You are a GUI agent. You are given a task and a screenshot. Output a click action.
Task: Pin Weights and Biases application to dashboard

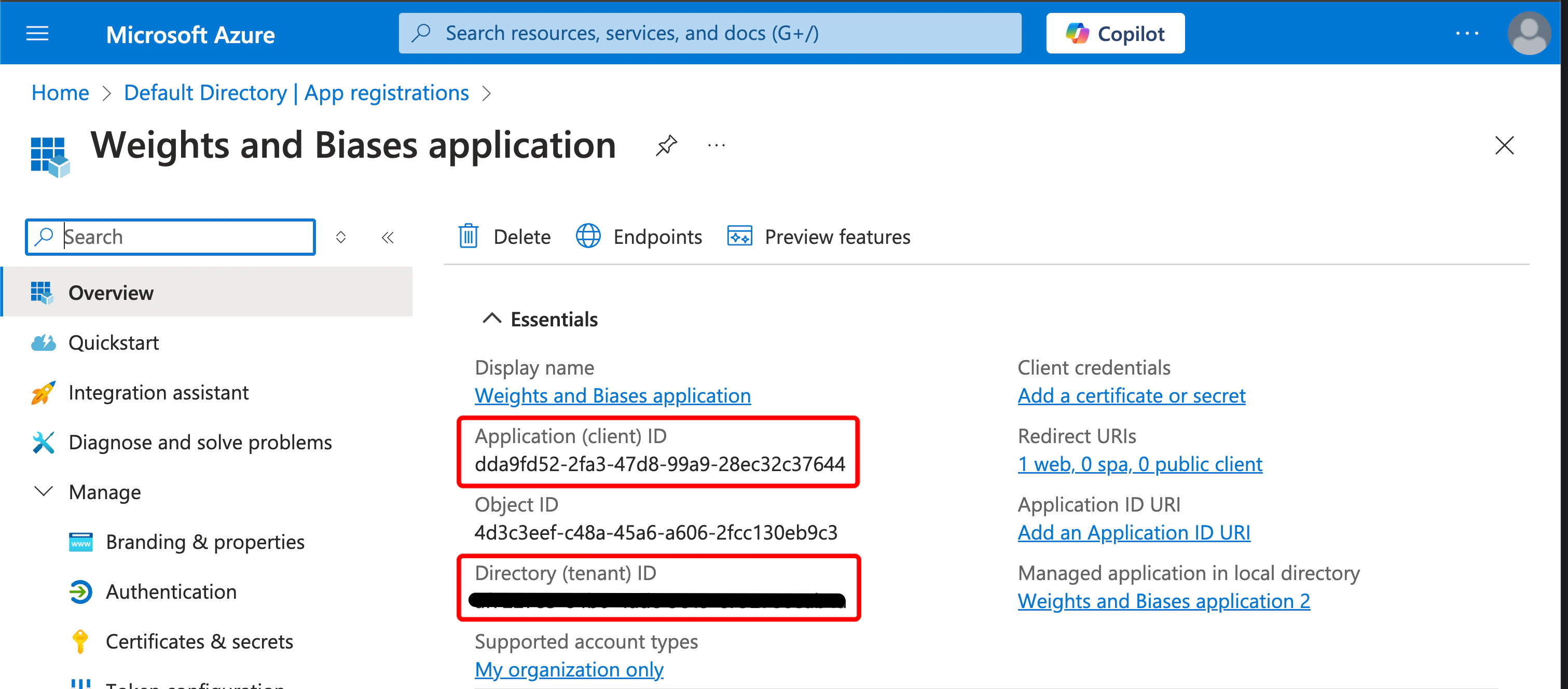click(667, 145)
